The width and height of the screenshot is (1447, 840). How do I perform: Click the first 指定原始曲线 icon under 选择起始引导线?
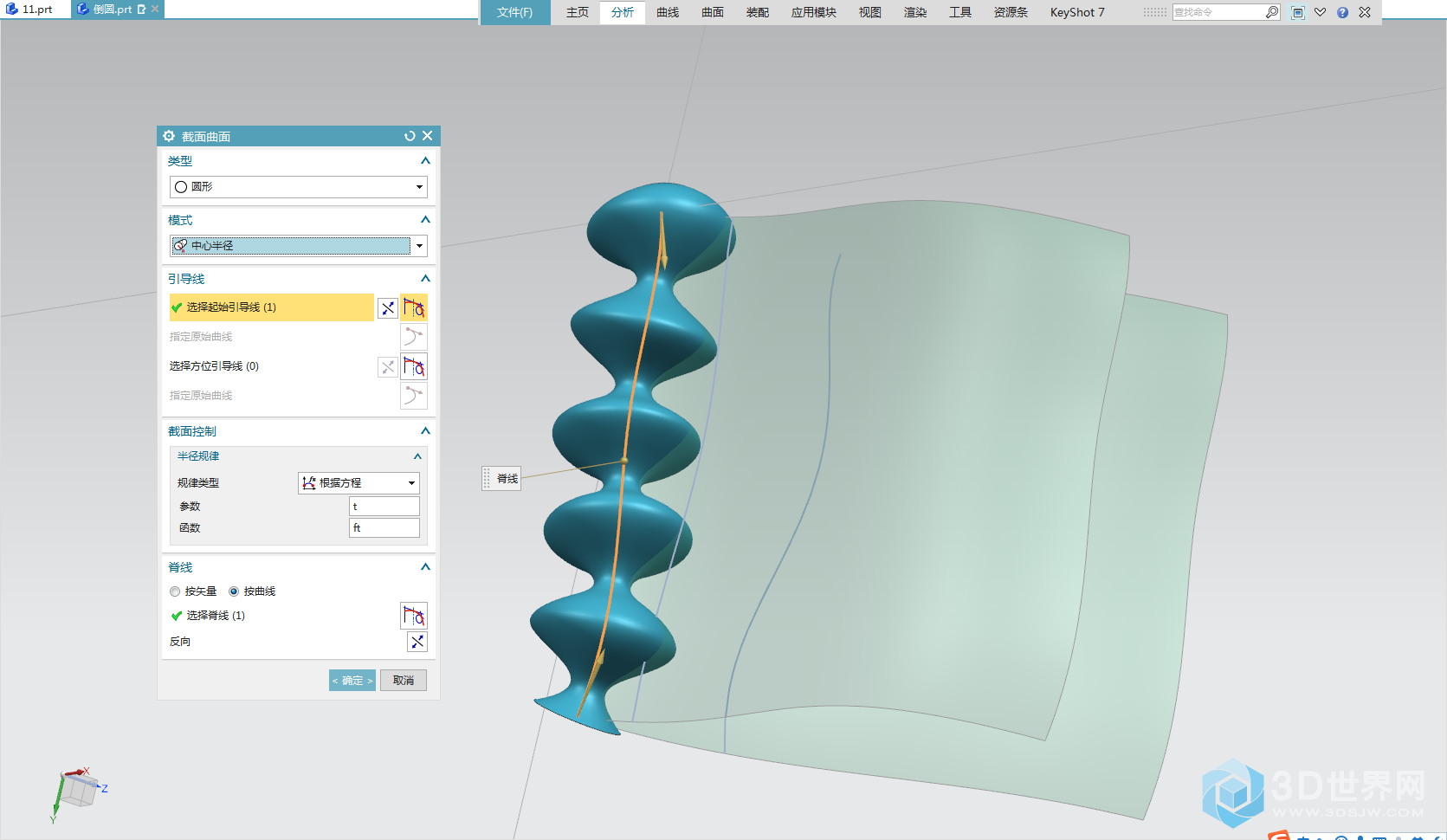(414, 337)
